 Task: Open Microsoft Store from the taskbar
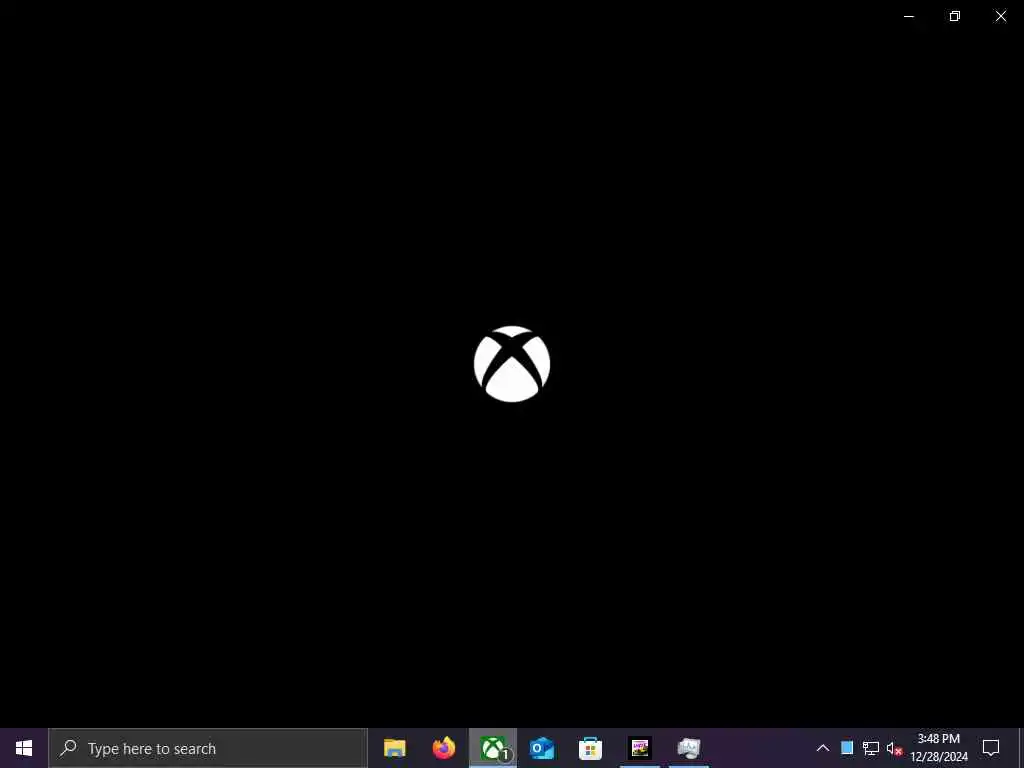coord(590,748)
